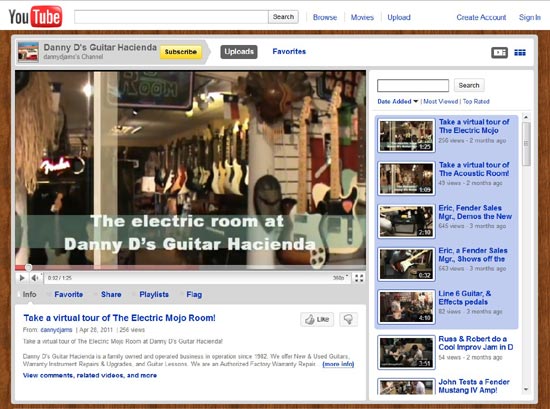The width and height of the screenshot is (550, 409).
Task: Open the Flag tab
Action: (x=194, y=295)
